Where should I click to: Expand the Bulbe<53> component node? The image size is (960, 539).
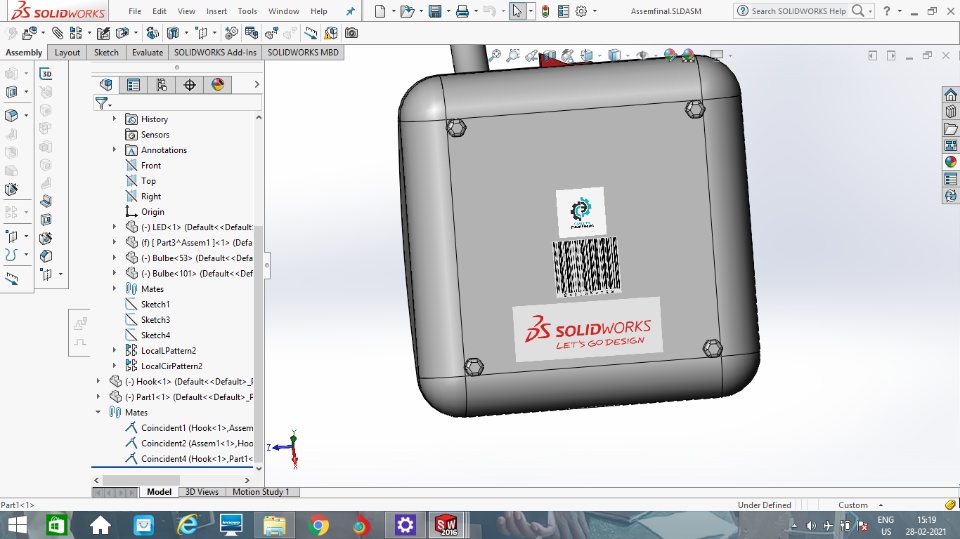click(x=114, y=257)
